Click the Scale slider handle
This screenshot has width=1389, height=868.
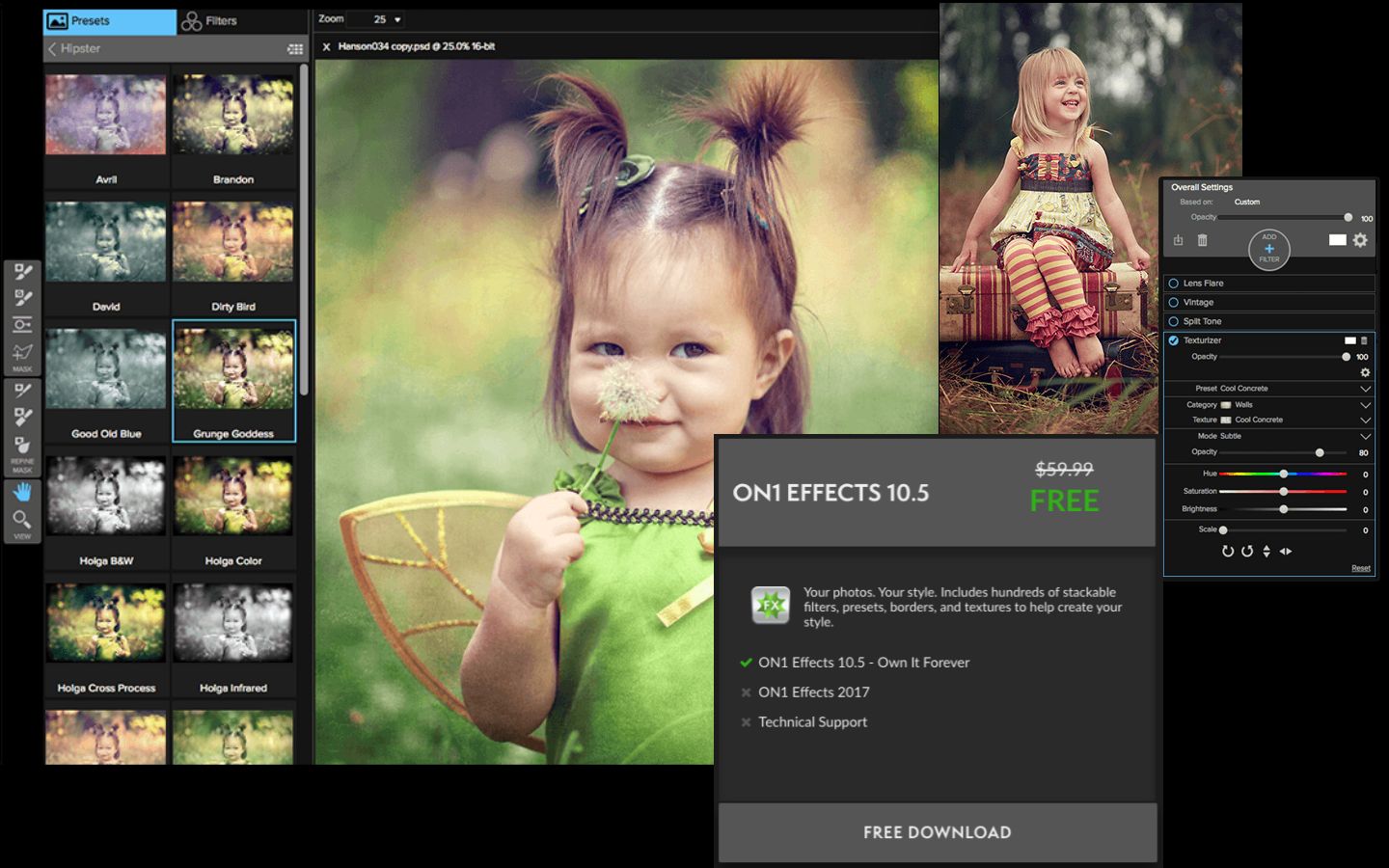tap(1223, 530)
